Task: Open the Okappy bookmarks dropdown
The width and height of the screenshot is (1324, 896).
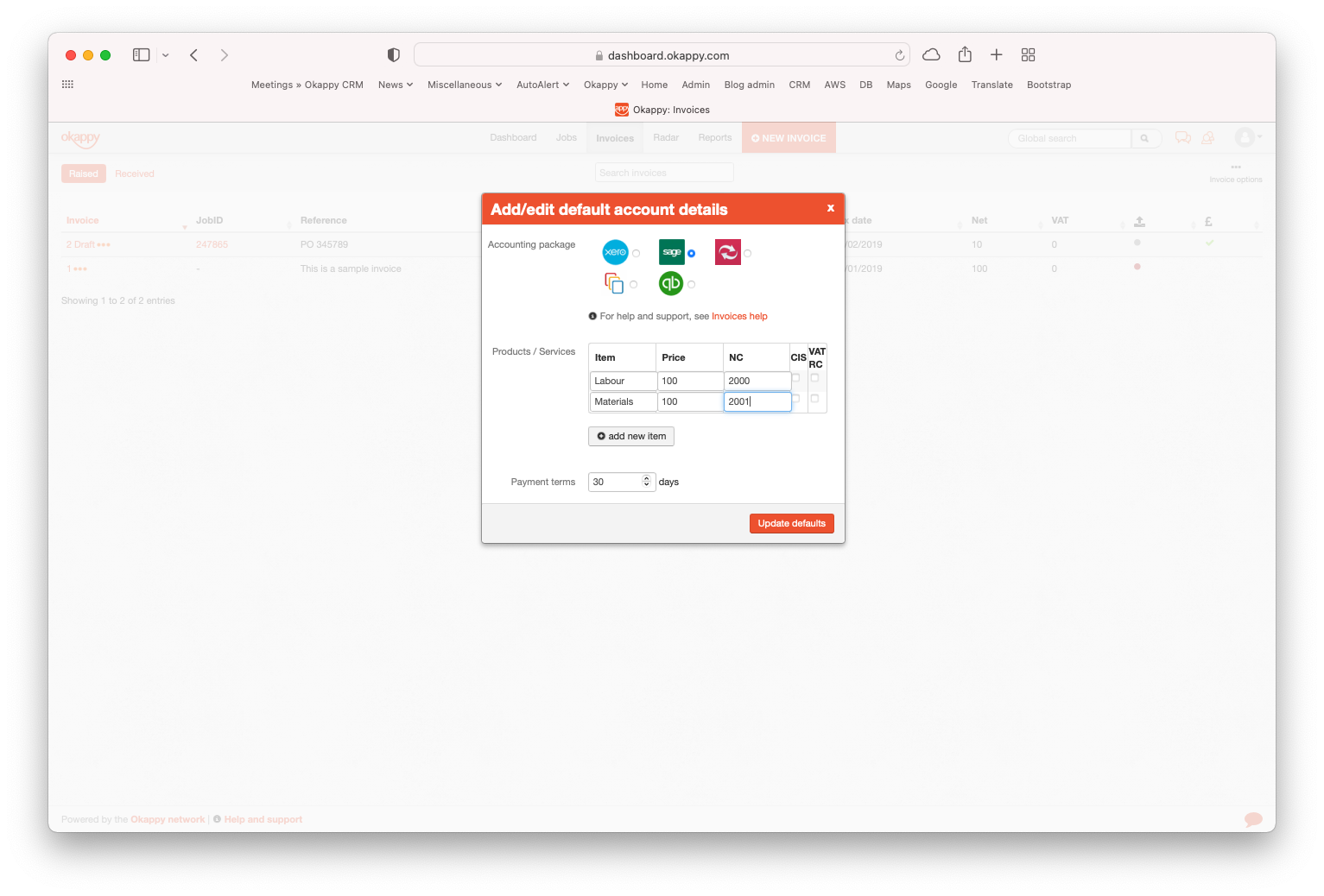Action: click(x=605, y=85)
